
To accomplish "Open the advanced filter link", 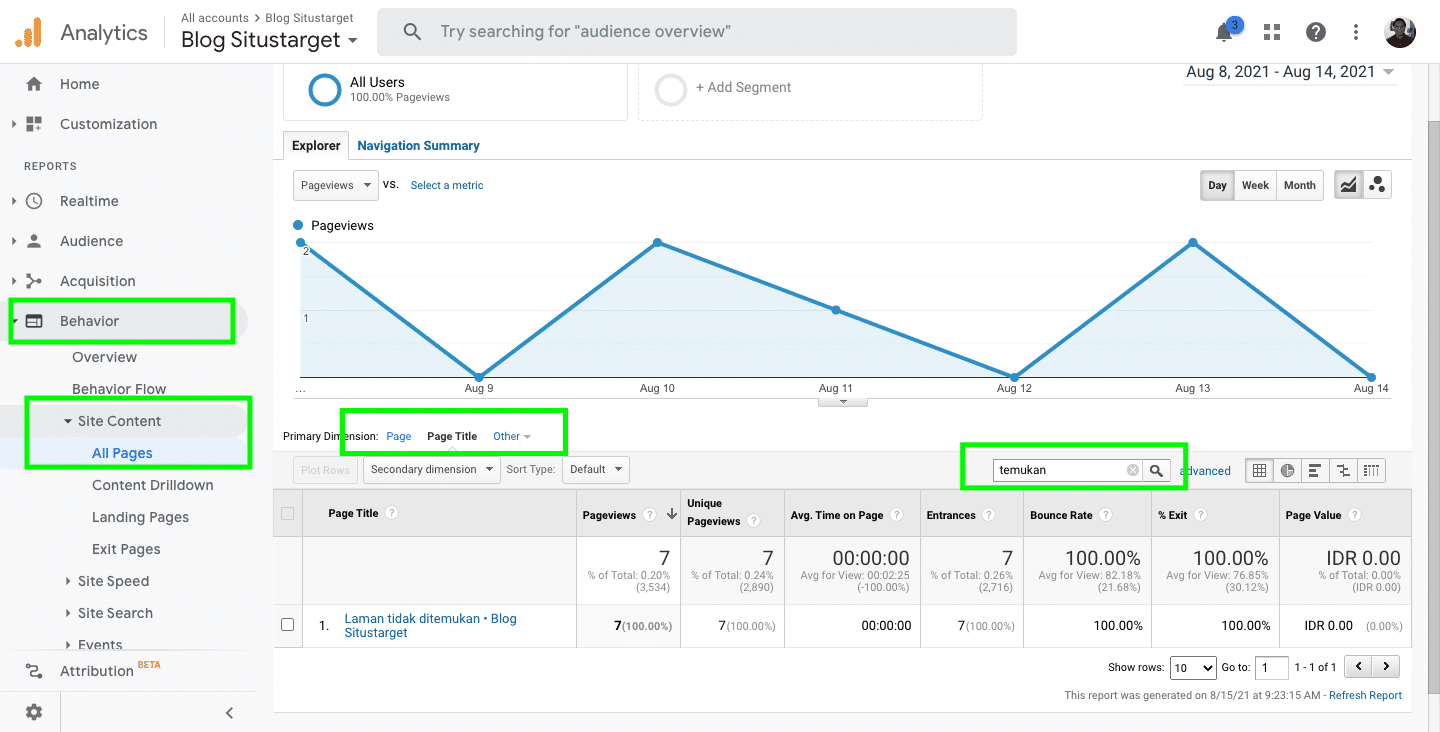I will click(1205, 471).
